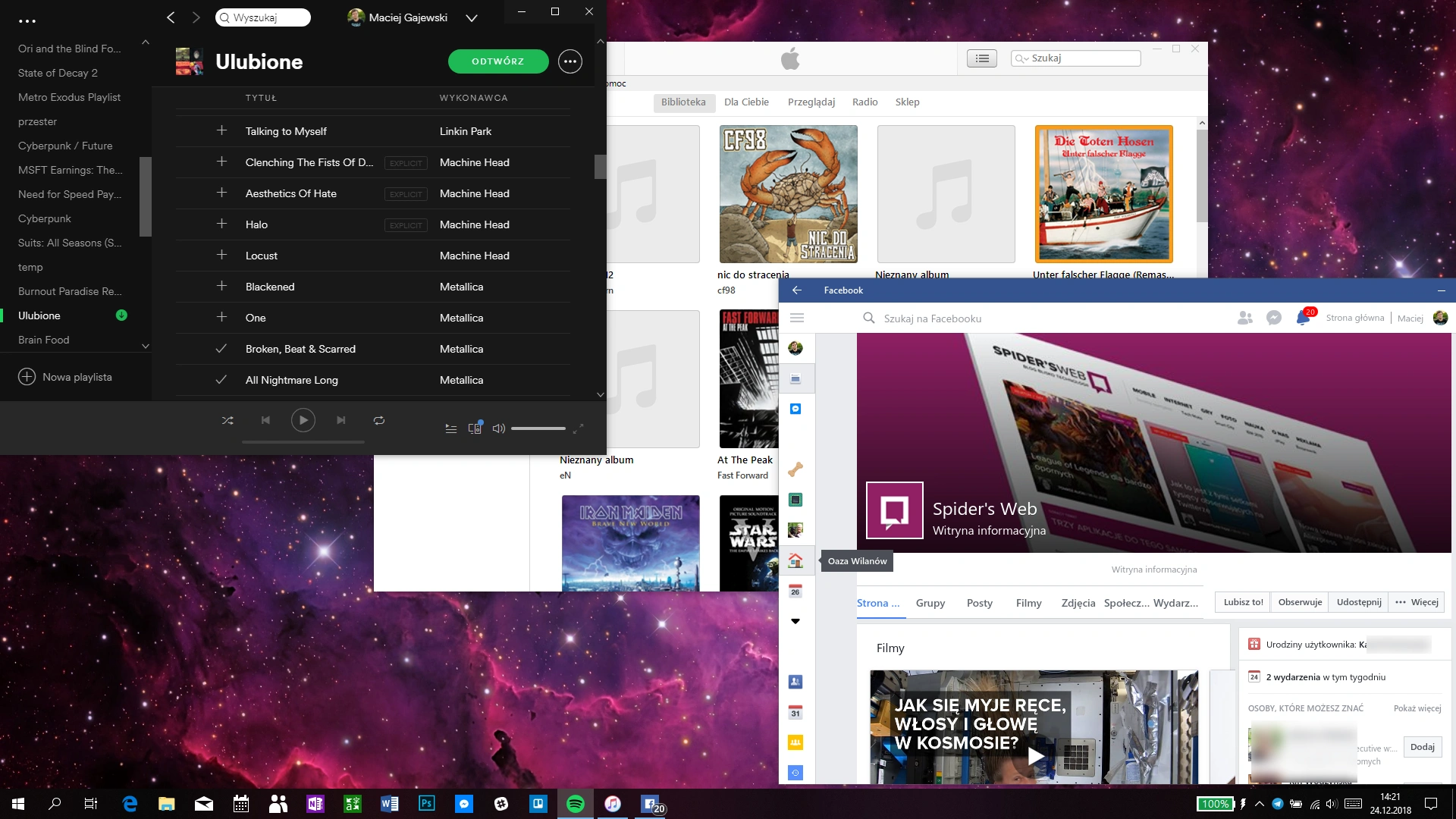This screenshot has width=1456, height=819.
Task: Create a new playlist with Nowa playlista
Action: point(66,377)
